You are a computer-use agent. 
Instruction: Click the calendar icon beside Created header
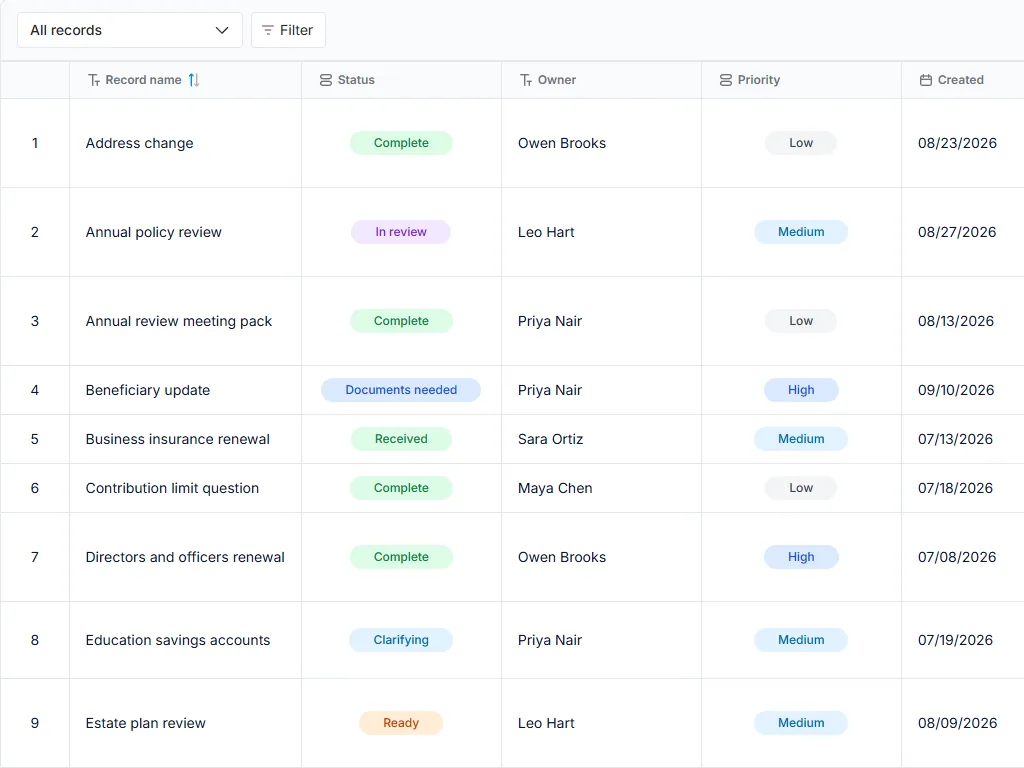click(x=926, y=80)
